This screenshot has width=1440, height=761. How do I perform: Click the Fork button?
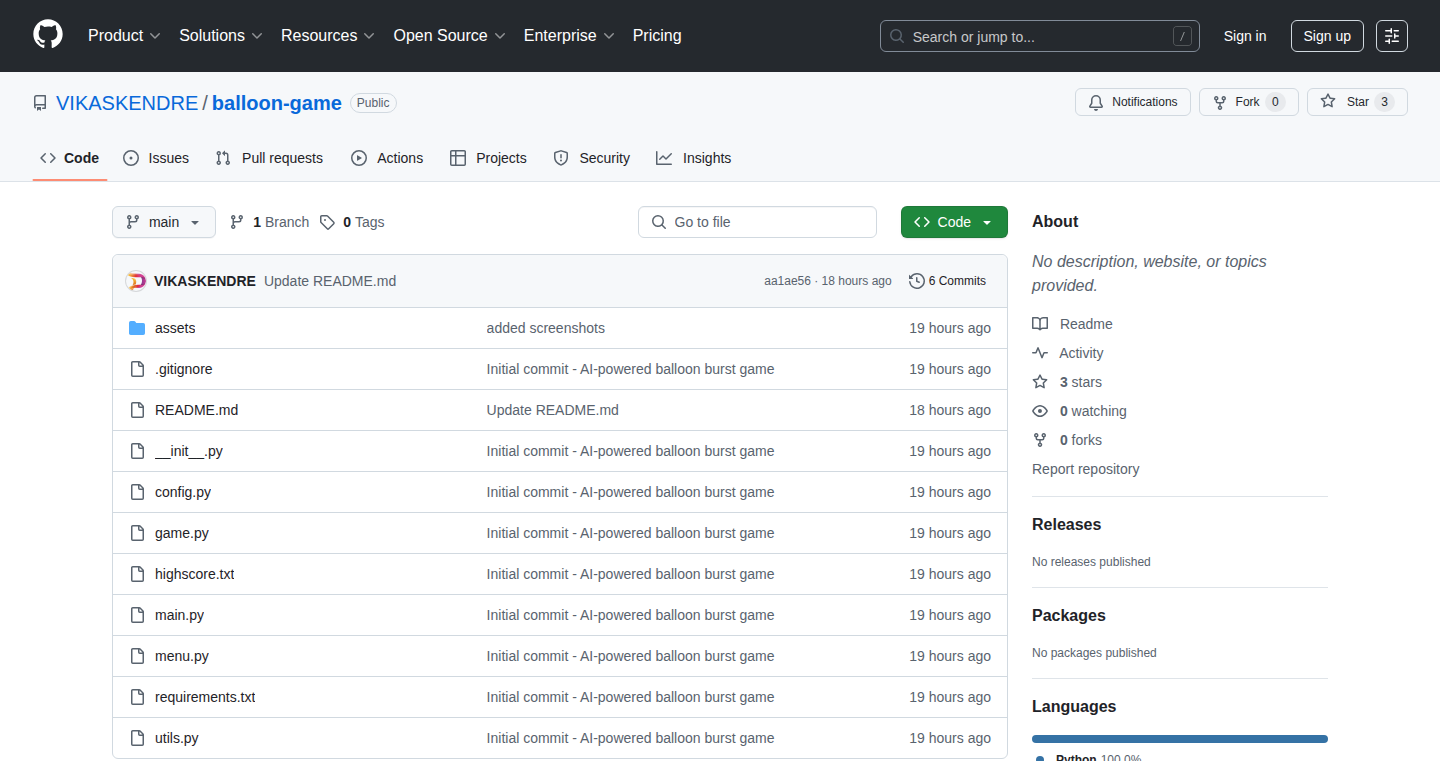coord(1249,102)
